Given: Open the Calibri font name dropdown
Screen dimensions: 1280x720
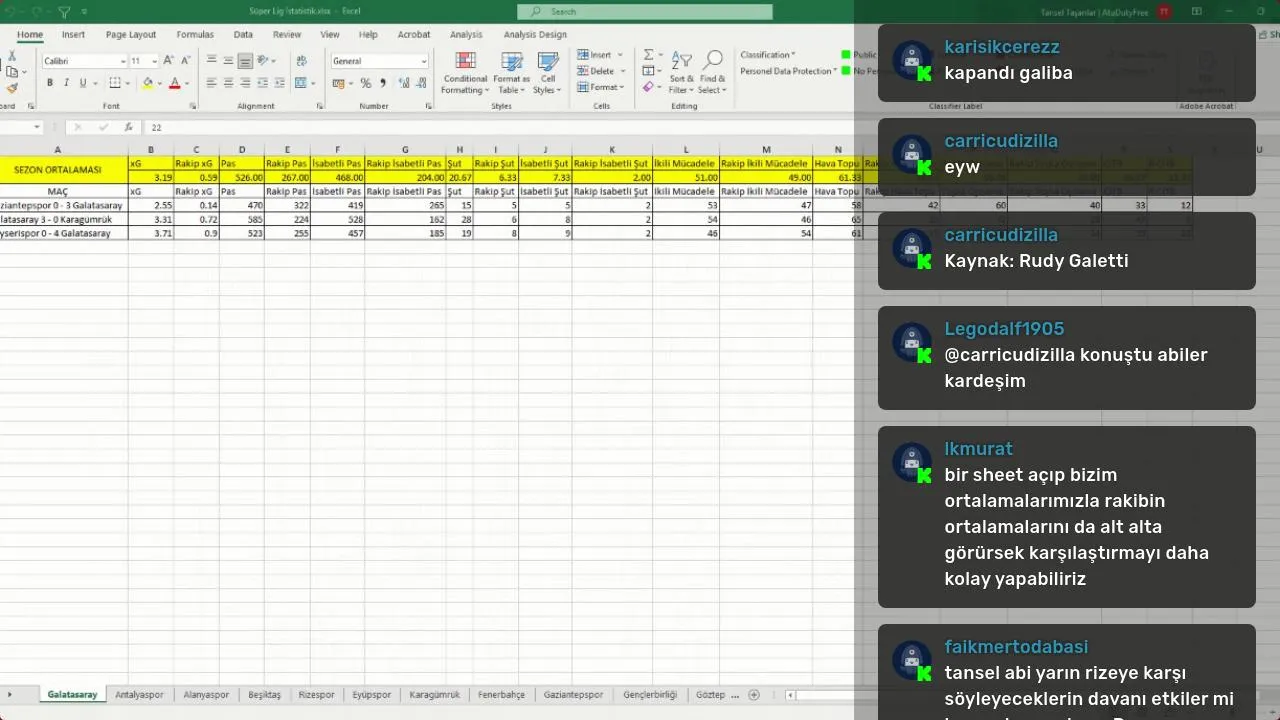Looking at the screenshot, I should tap(122, 61).
